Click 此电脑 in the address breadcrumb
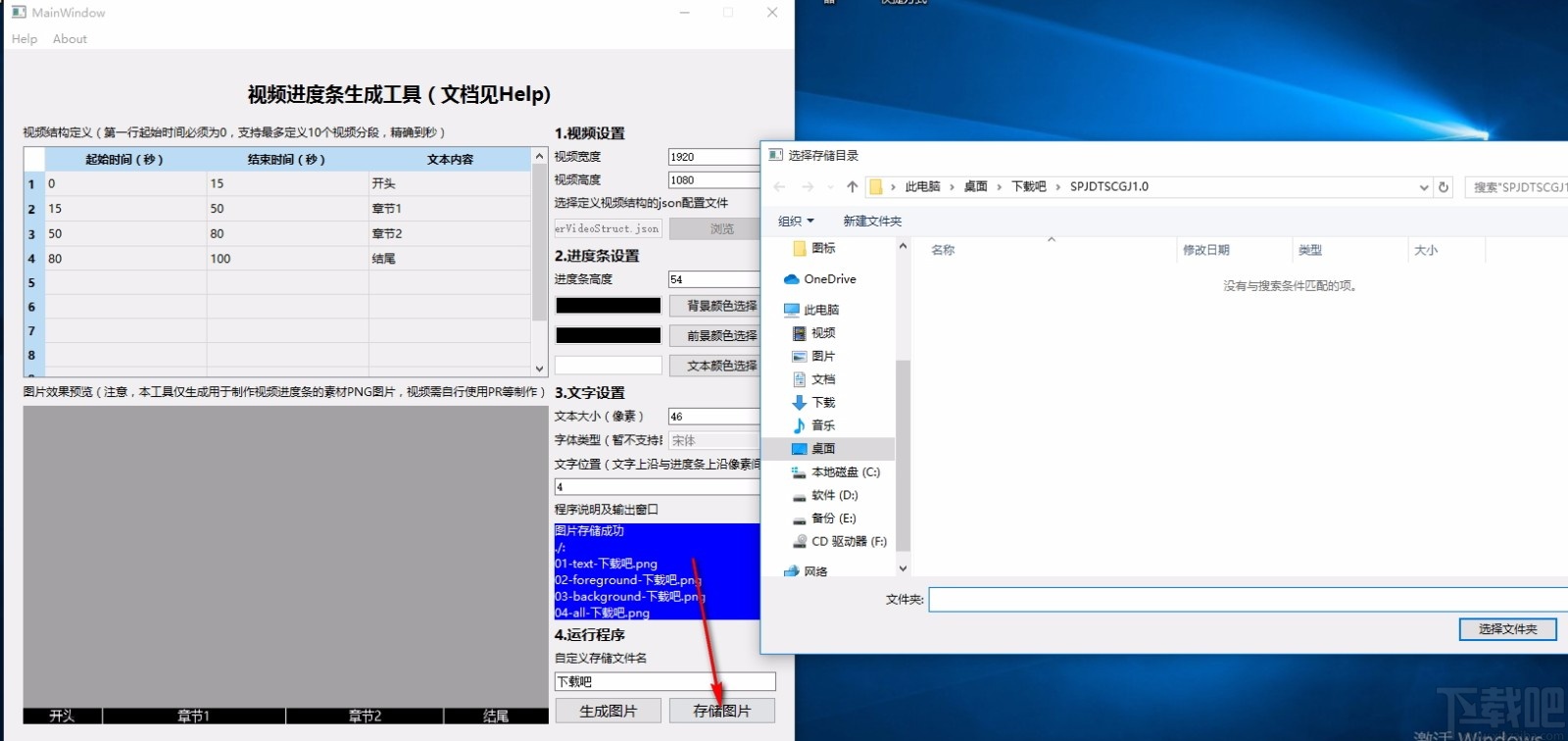1568x741 pixels. [922, 186]
